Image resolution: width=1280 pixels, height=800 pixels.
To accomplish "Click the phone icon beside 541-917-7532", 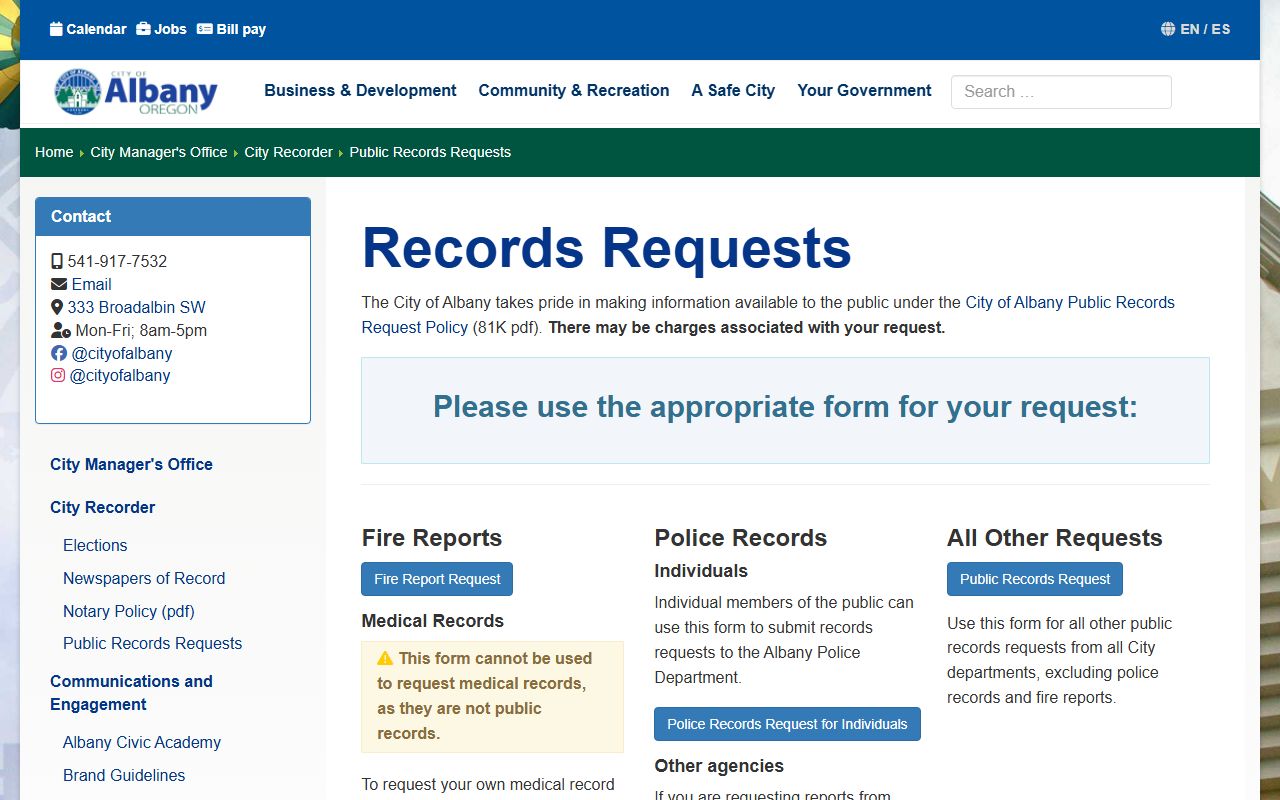I will [57, 261].
